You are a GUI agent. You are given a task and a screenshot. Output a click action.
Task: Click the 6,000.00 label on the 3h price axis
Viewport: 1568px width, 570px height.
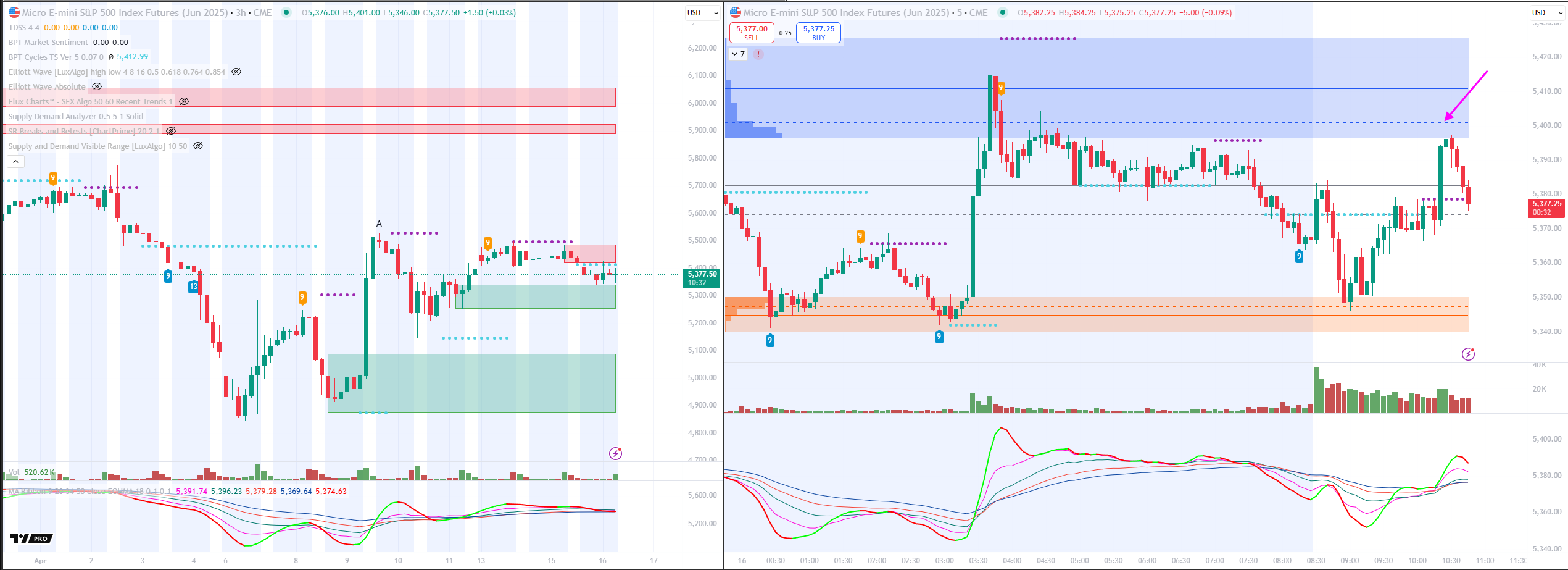tap(702, 103)
